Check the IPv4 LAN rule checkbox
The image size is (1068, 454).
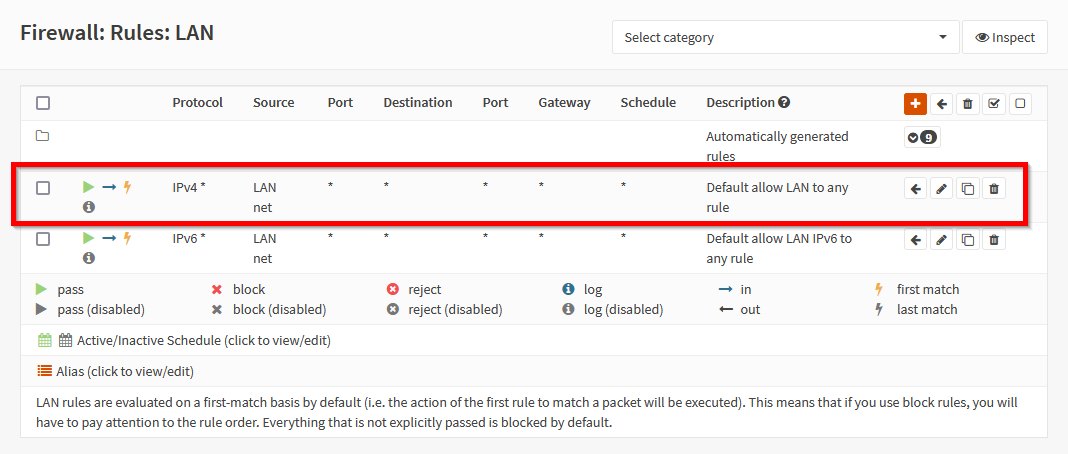click(x=43, y=187)
